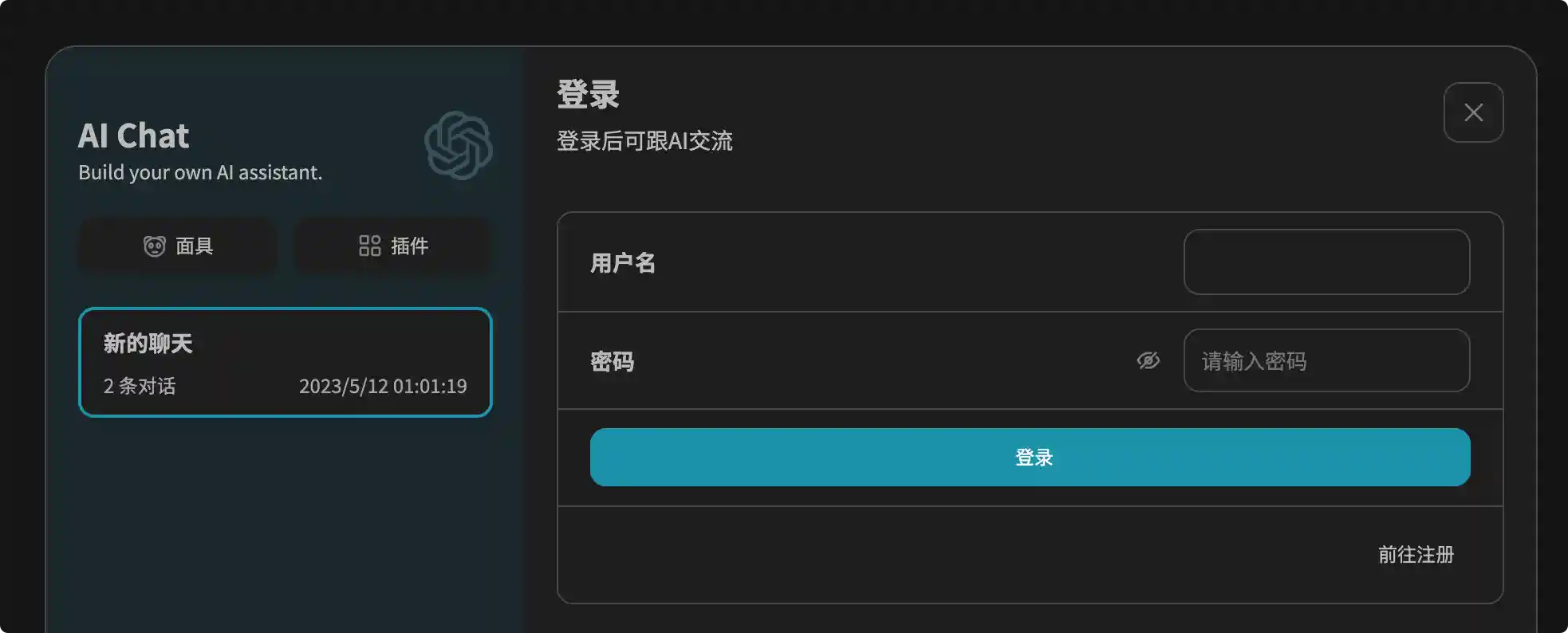The width and height of the screenshot is (1568, 633).
Task: Select the 插件 plugin grid icon
Action: click(369, 246)
